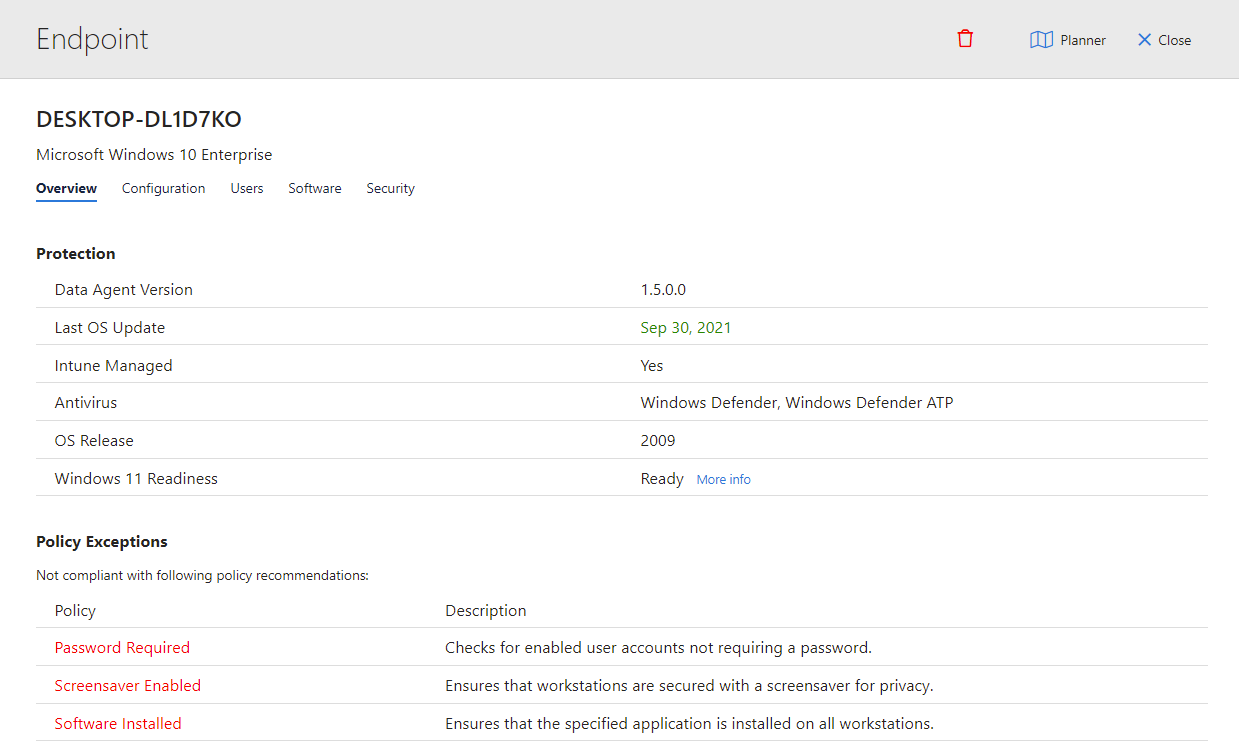Click the Antivirus row label
This screenshot has height=753, width=1239.
[x=86, y=403]
